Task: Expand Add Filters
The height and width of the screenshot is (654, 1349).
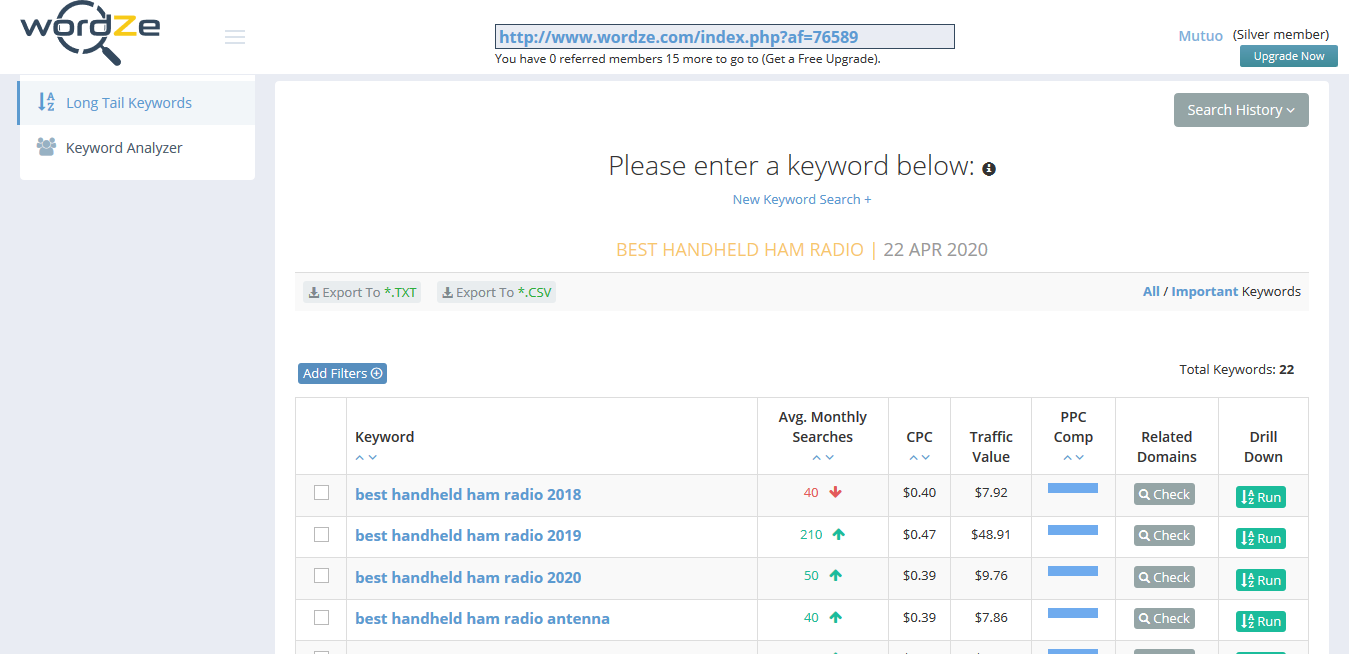Action: 342,373
